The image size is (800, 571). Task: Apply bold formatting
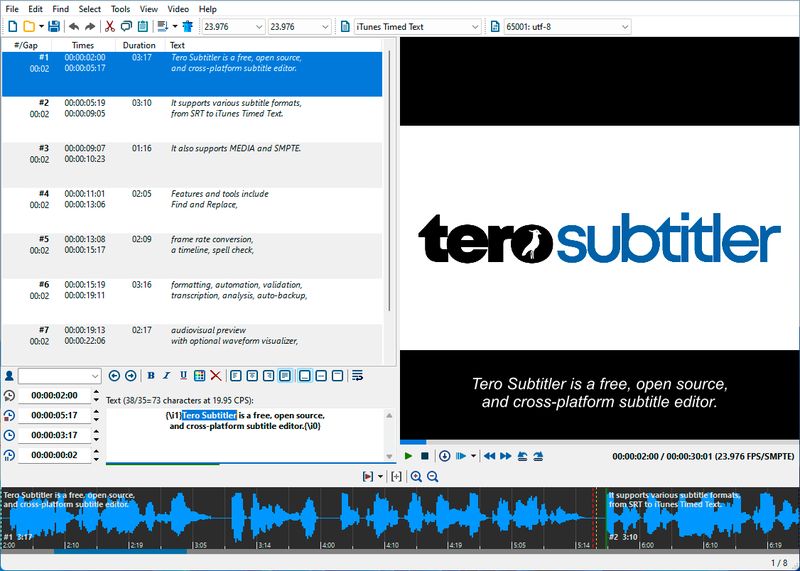tap(151, 376)
